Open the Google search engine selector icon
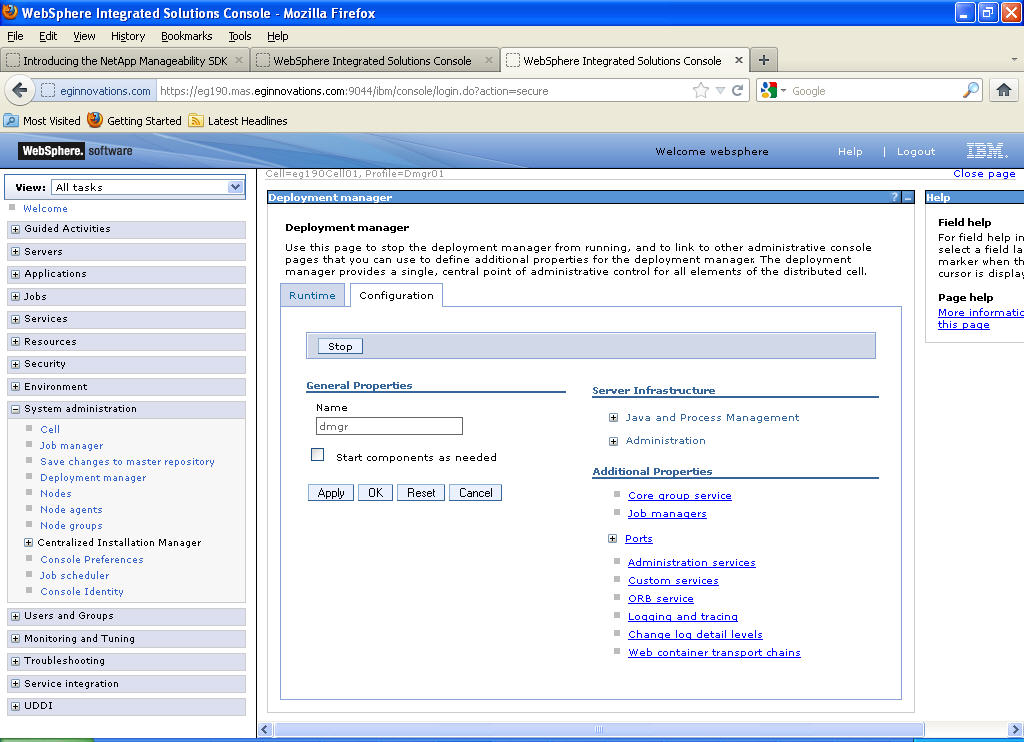 (x=773, y=90)
